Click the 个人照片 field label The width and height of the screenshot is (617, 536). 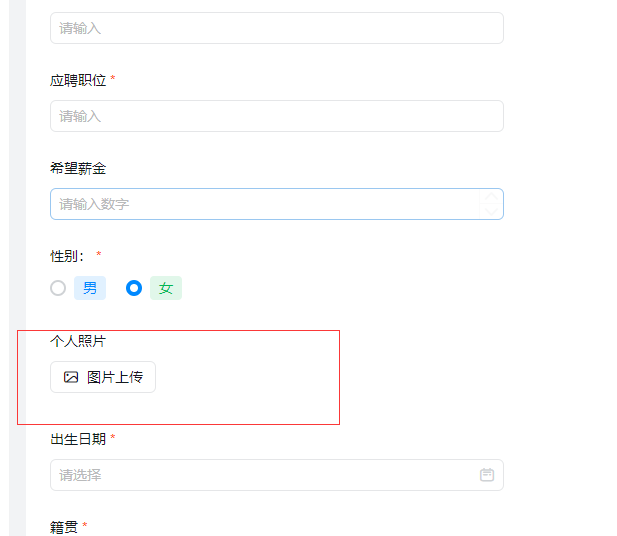pos(78,341)
